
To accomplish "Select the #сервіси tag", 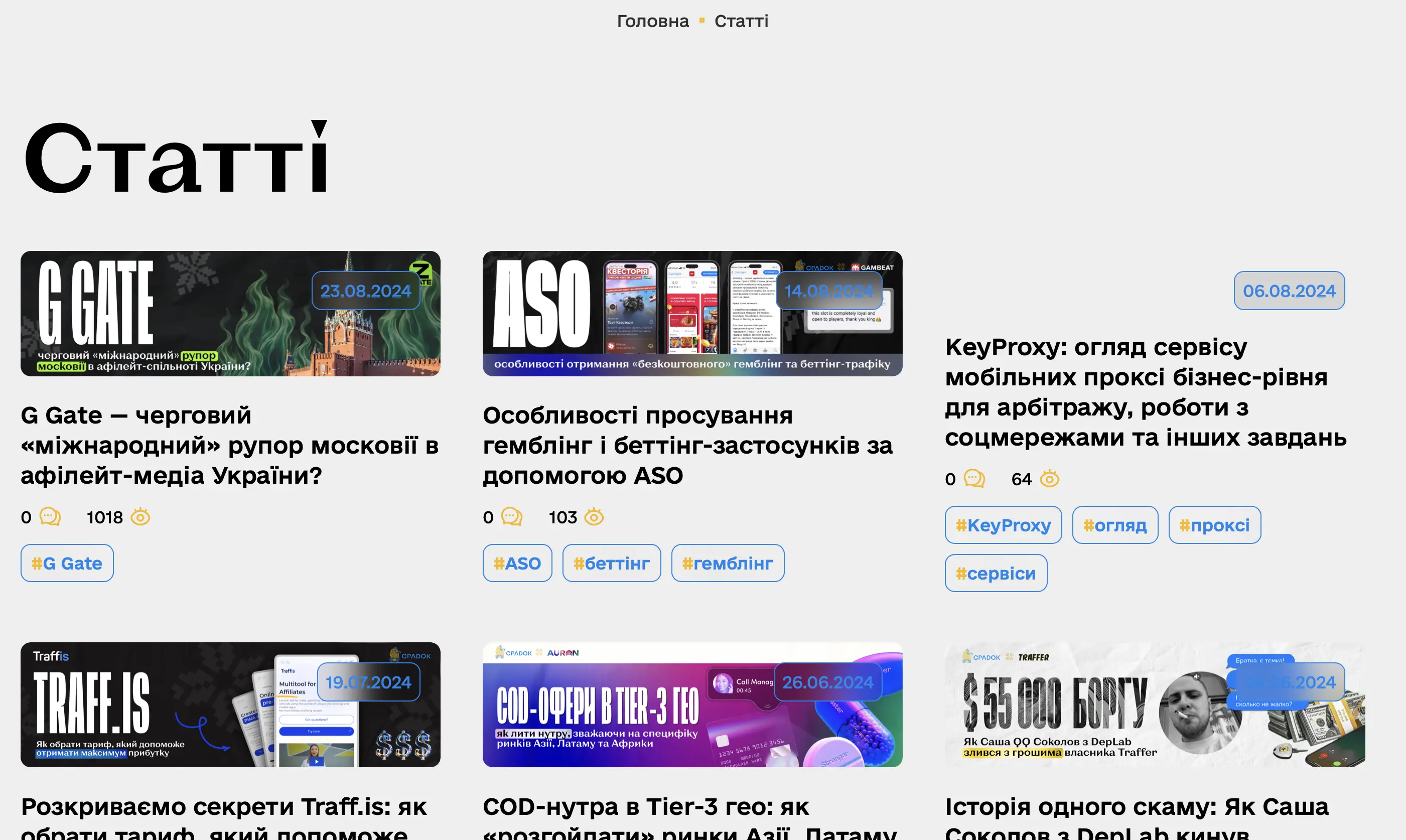I will click(x=996, y=573).
